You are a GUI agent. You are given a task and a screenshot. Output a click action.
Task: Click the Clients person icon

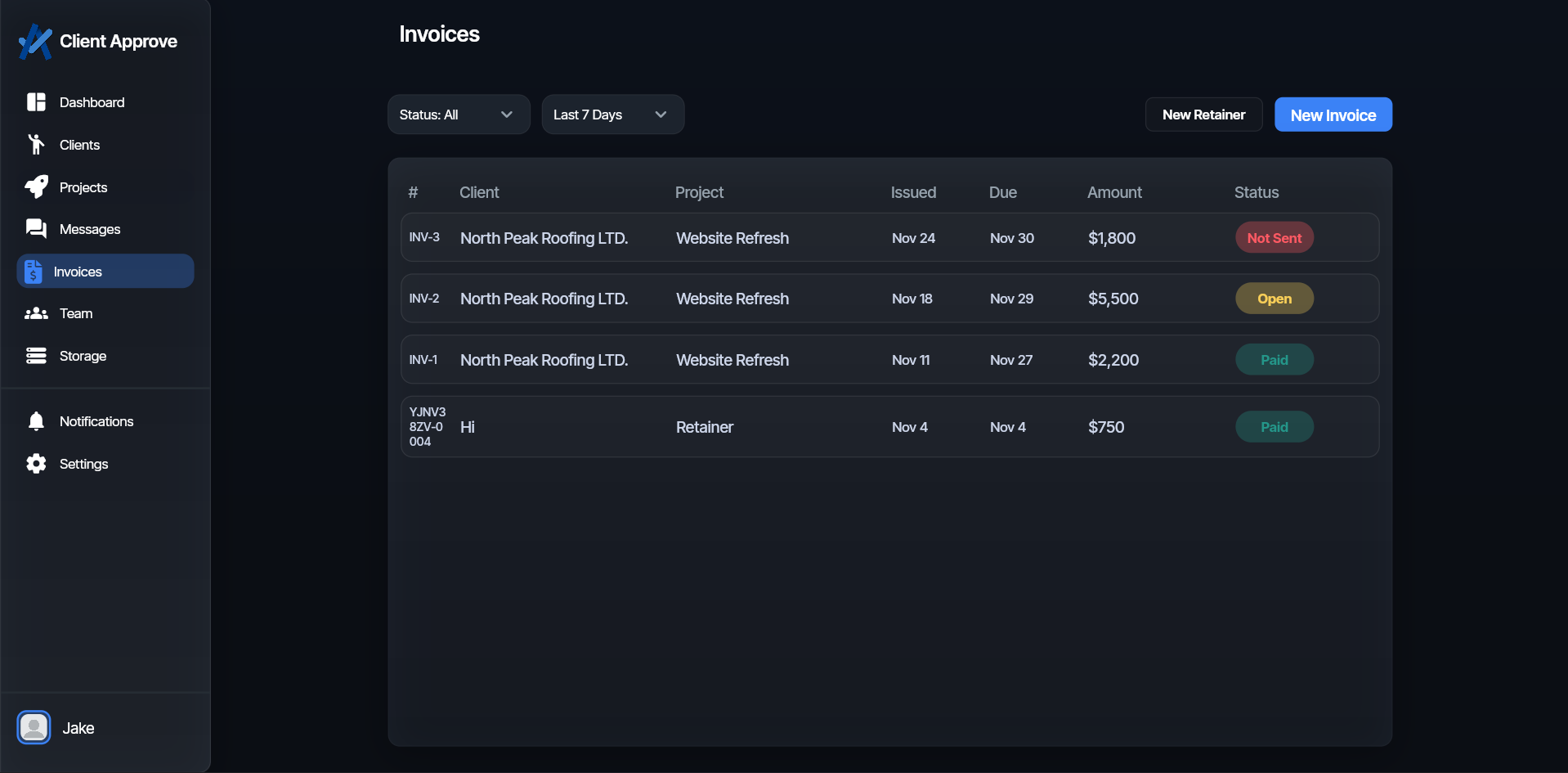(36, 145)
